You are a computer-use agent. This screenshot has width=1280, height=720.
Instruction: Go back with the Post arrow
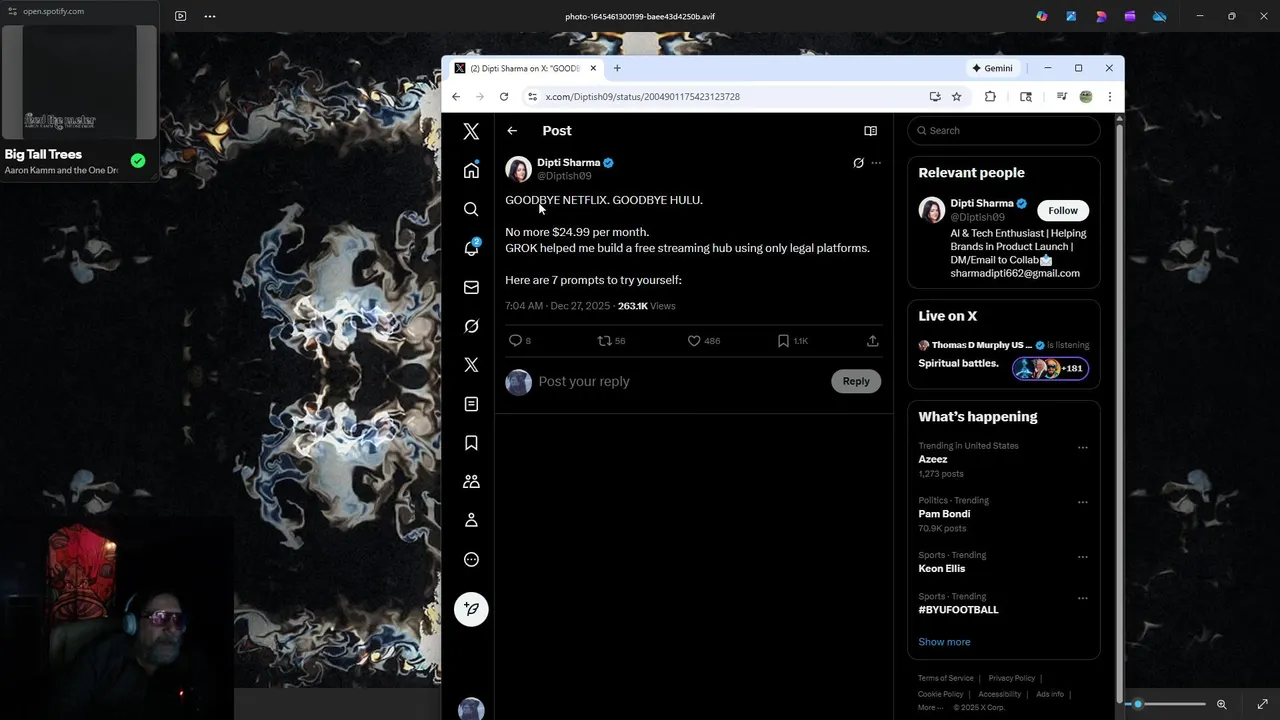(x=512, y=131)
